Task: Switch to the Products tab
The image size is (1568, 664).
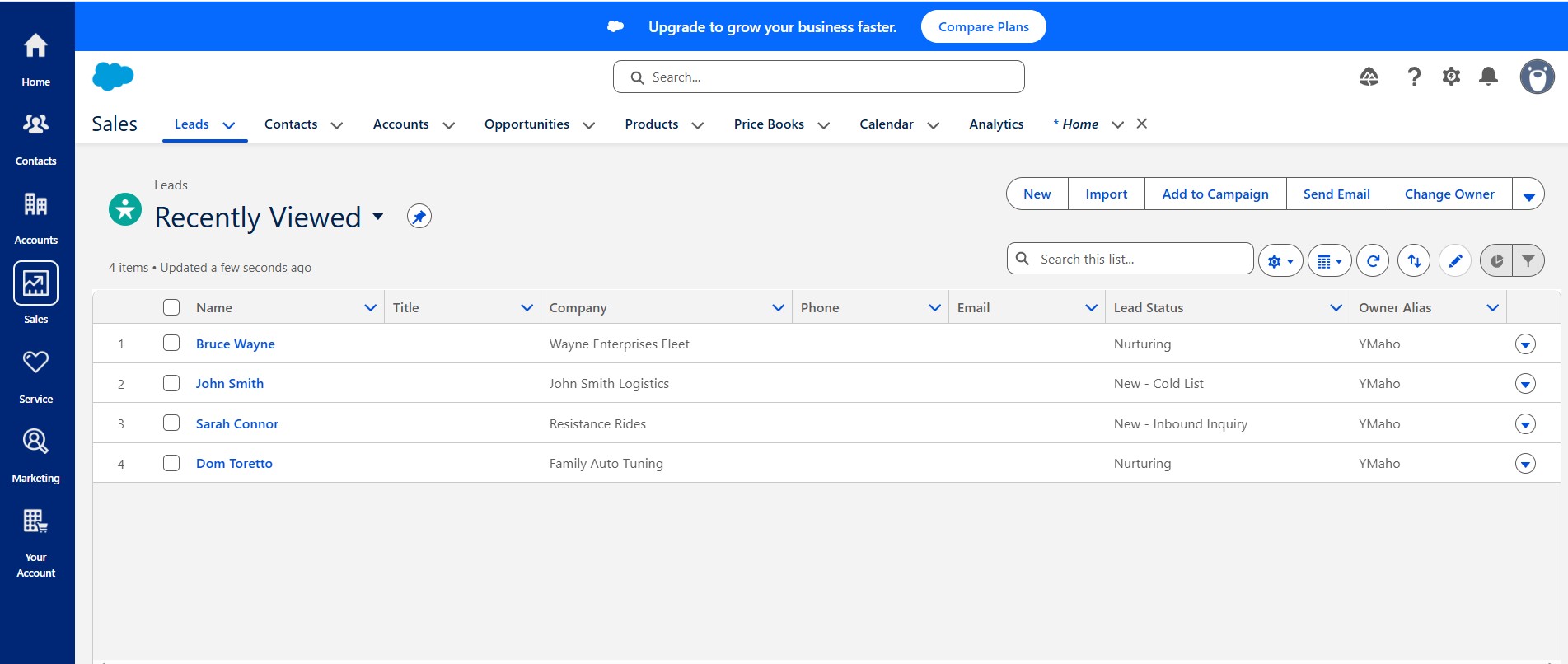Action: click(x=652, y=124)
